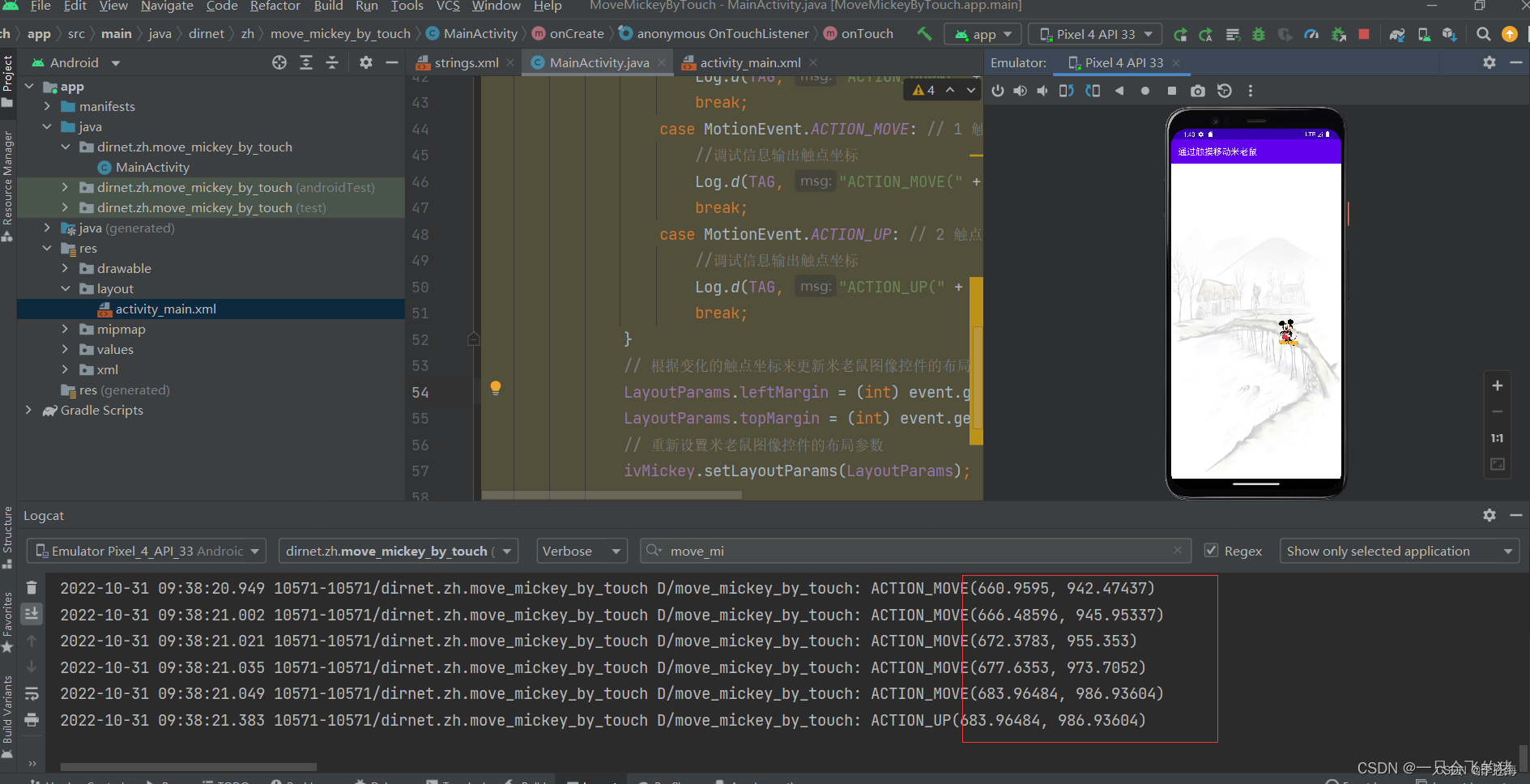Toggle logcat soft-wrap icon

pos(32,693)
